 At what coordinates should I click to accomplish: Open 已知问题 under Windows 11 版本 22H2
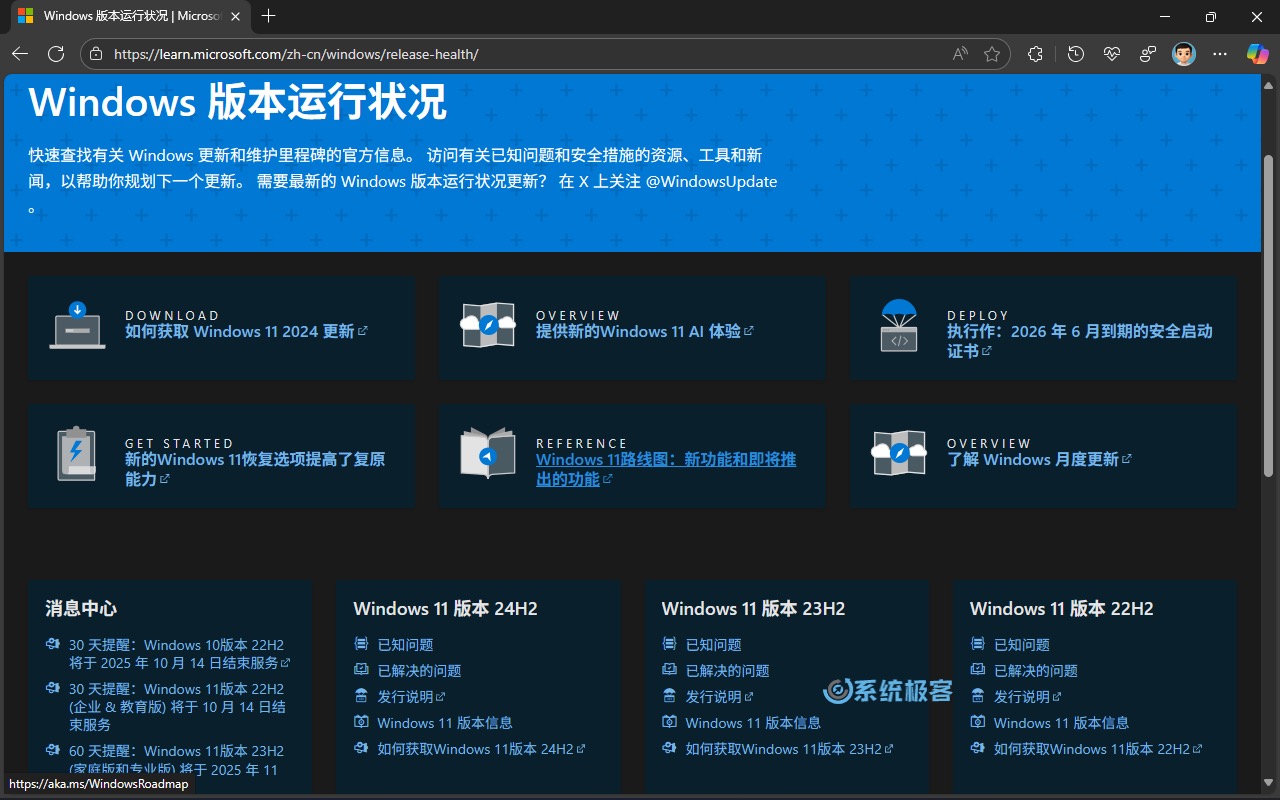point(1021,645)
